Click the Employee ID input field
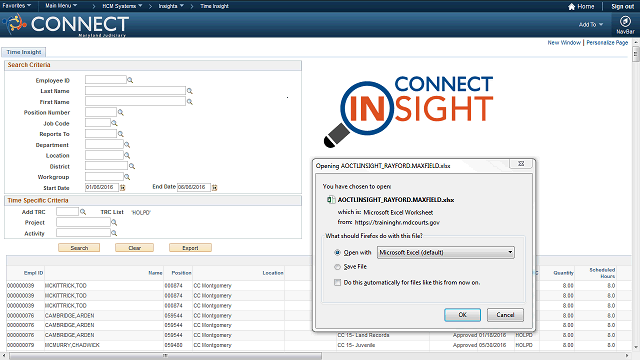640x360 pixels. (106, 80)
